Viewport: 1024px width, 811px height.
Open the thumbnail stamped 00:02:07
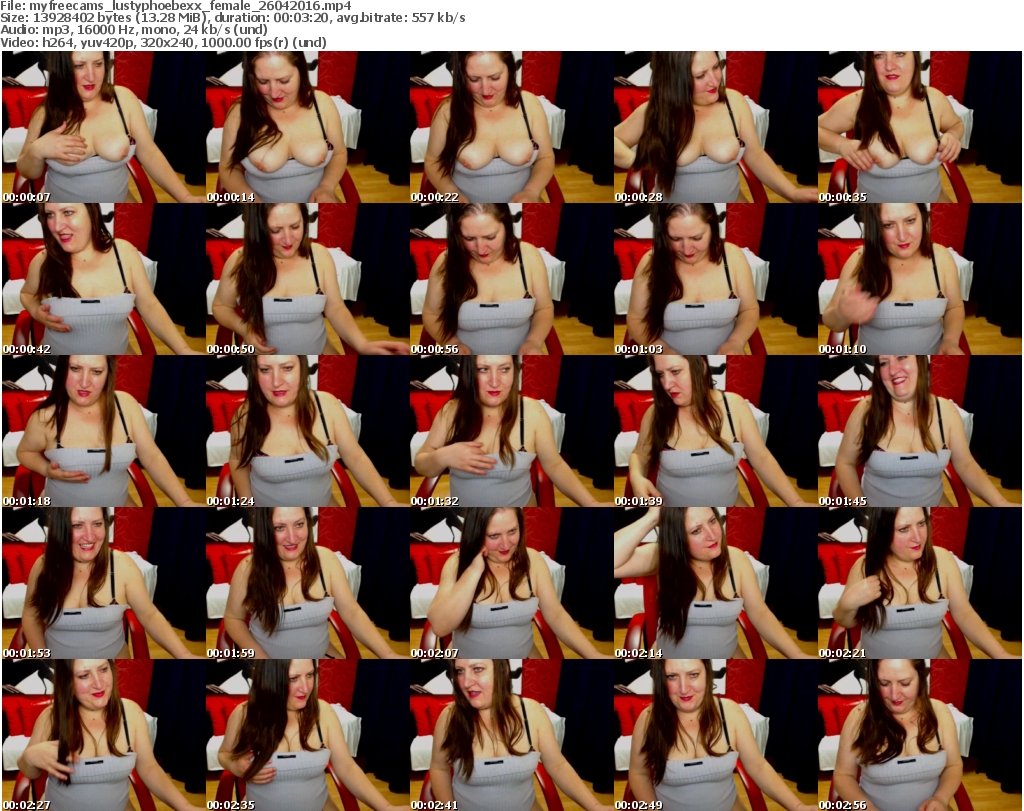point(511,583)
